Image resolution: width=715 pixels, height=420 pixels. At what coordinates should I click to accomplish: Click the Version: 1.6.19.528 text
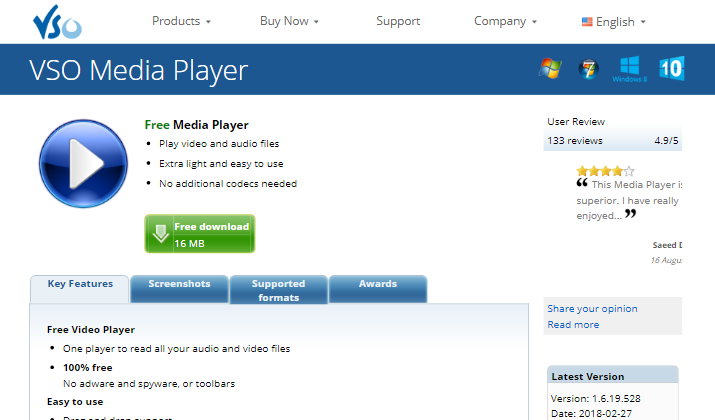(x=596, y=399)
